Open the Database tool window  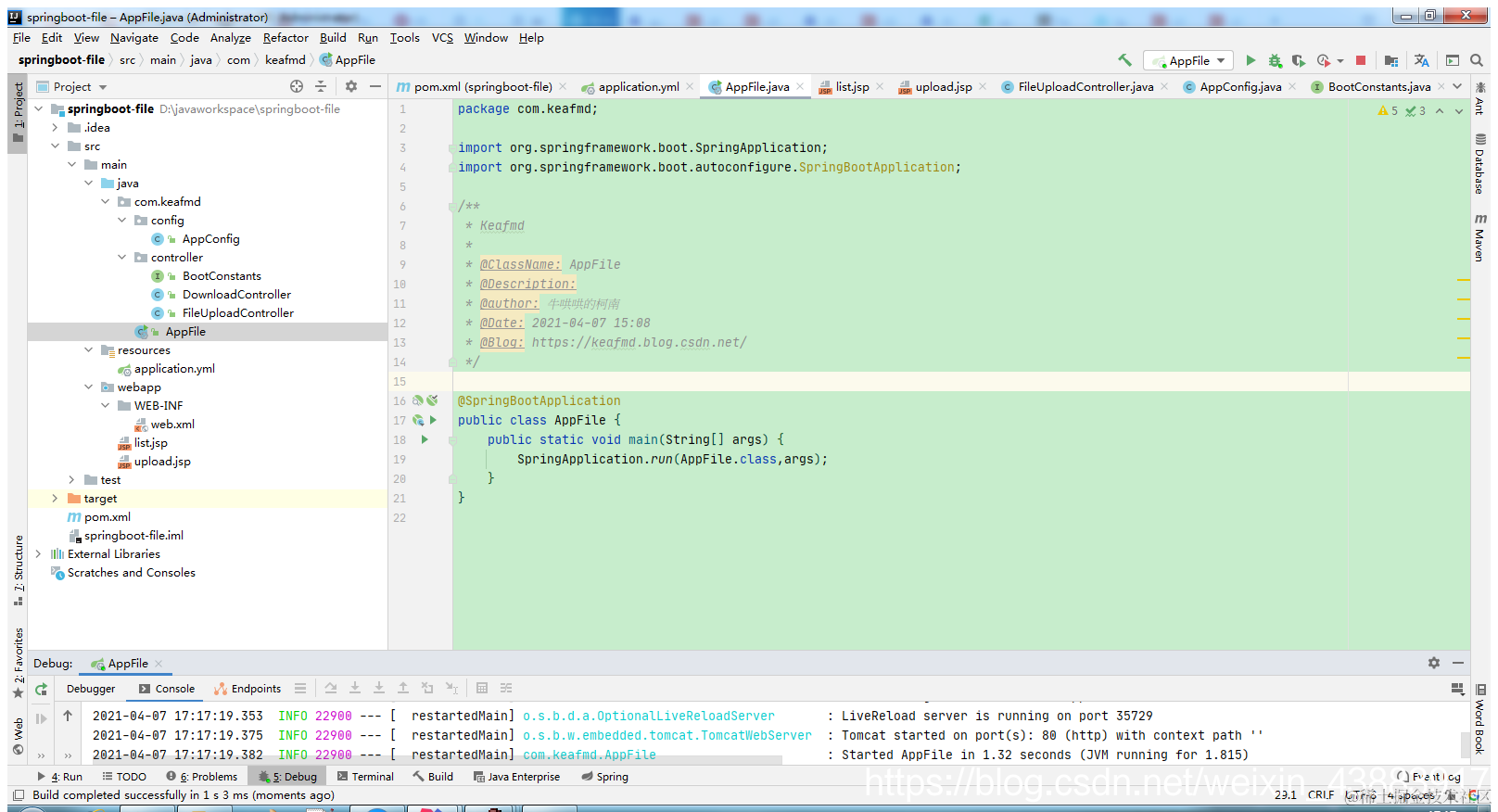click(x=1479, y=164)
